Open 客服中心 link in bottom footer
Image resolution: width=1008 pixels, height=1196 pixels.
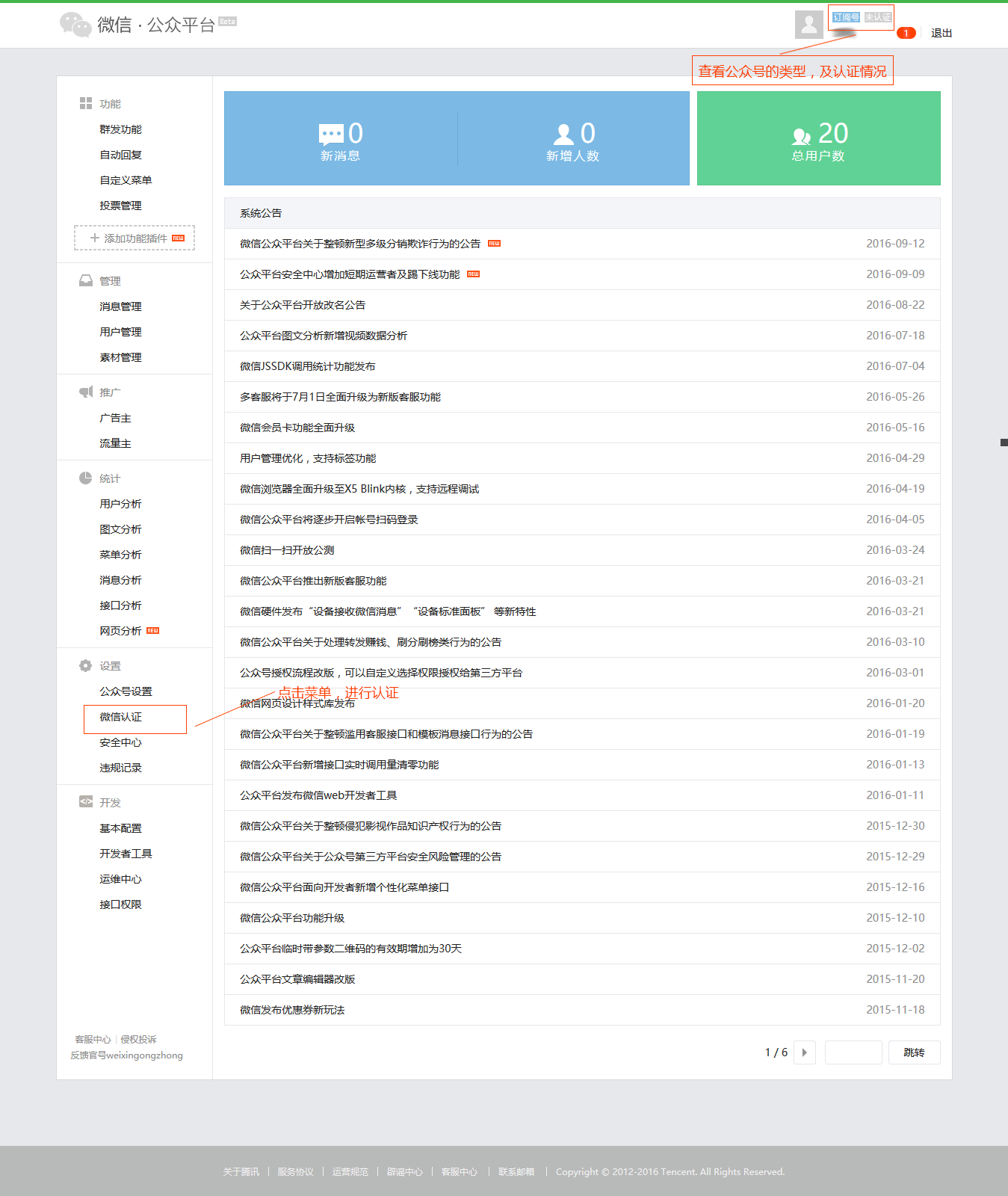pos(460,1172)
